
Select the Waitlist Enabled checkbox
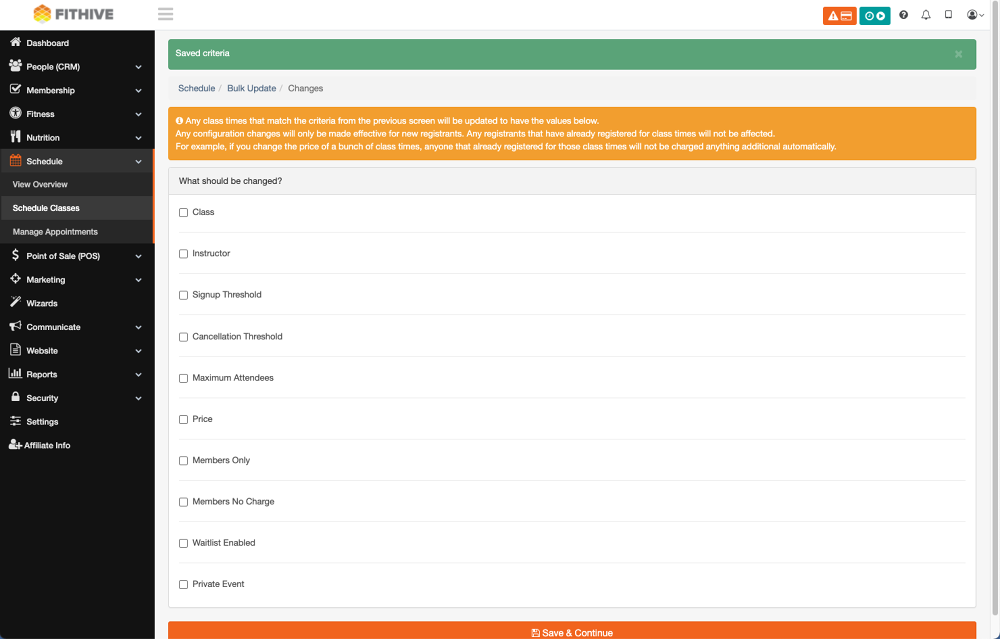(183, 543)
